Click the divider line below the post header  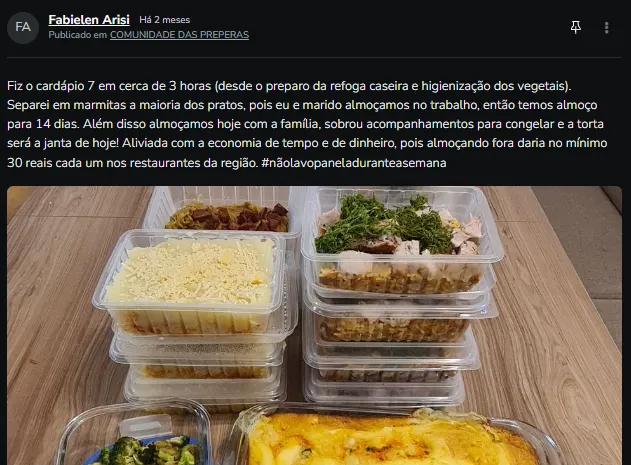pos(314,58)
